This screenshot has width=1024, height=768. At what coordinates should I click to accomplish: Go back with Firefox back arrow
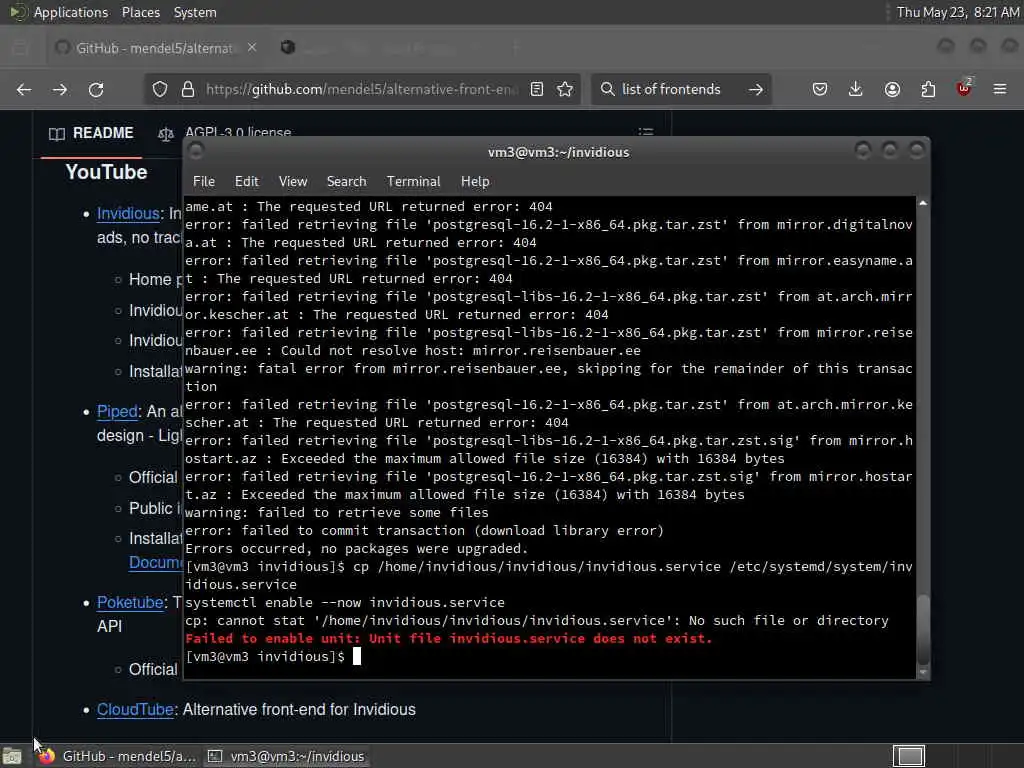(24, 89)
